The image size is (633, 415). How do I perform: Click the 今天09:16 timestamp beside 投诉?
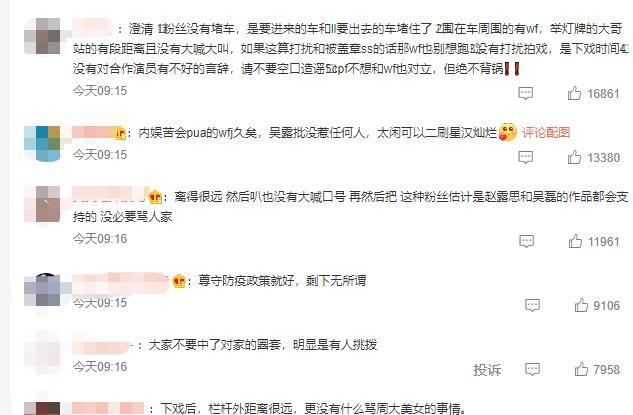click(100, 367)
